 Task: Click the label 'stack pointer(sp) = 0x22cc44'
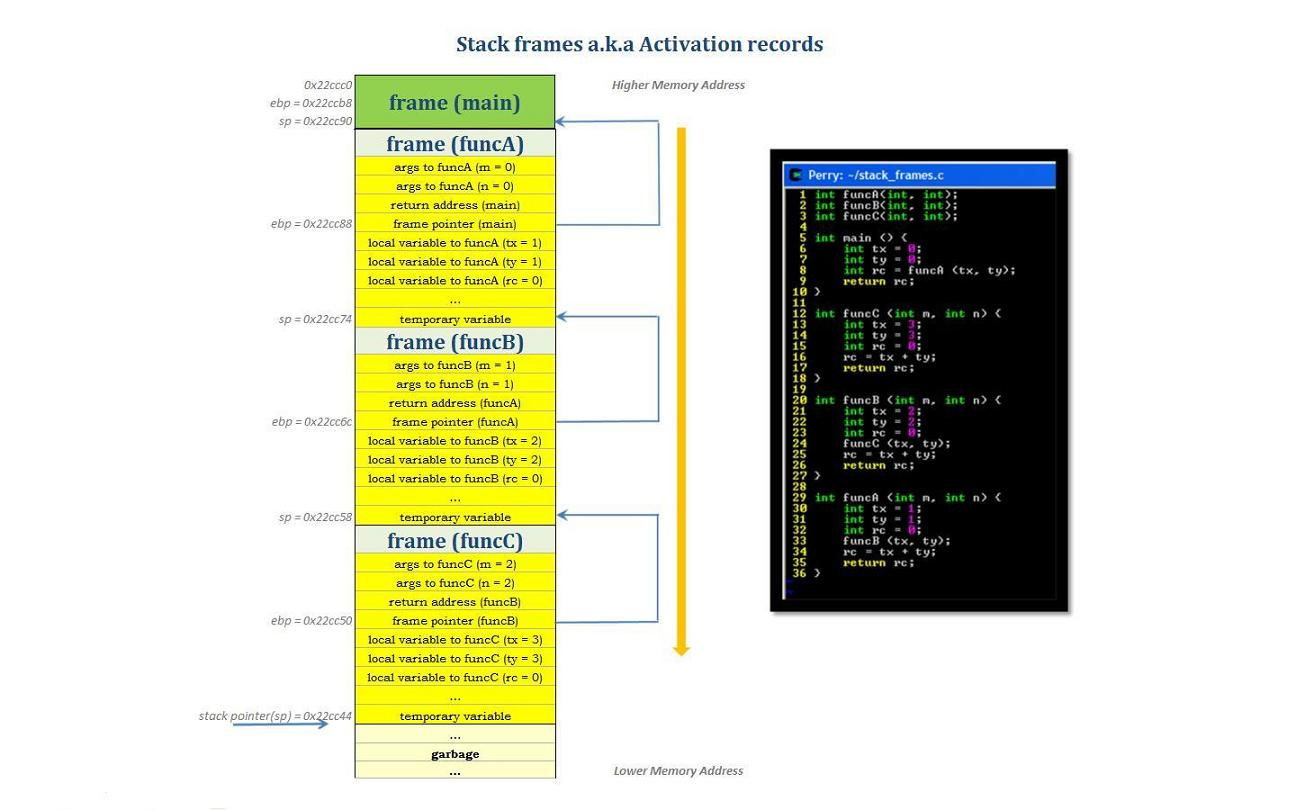(x=275, y=716)
